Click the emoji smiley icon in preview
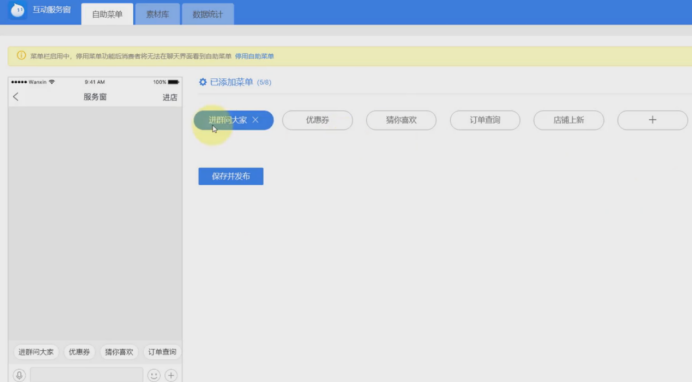Viewport: 693px width, 382px height. 154,375
